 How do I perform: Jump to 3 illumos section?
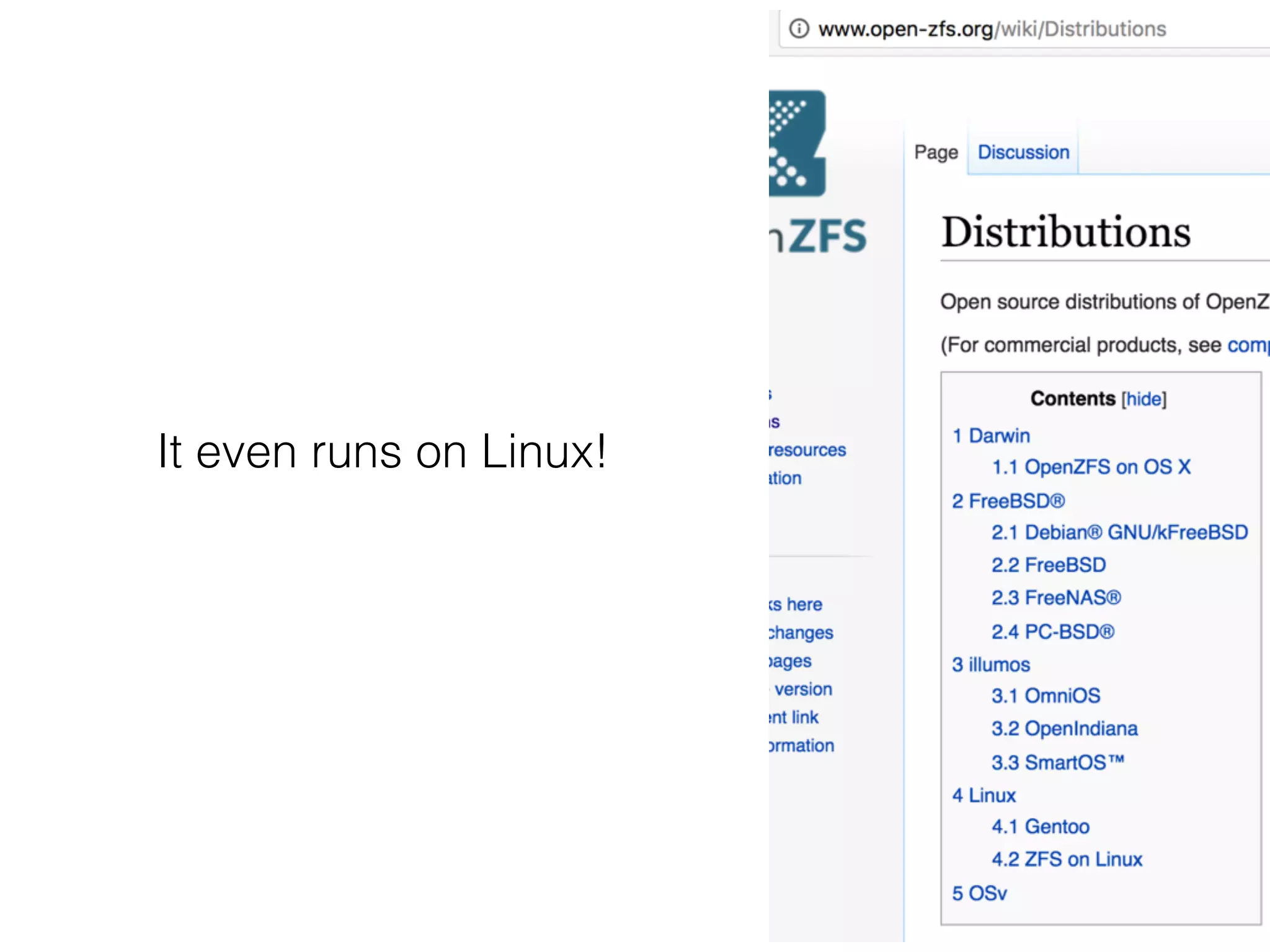tap(991, 665)
